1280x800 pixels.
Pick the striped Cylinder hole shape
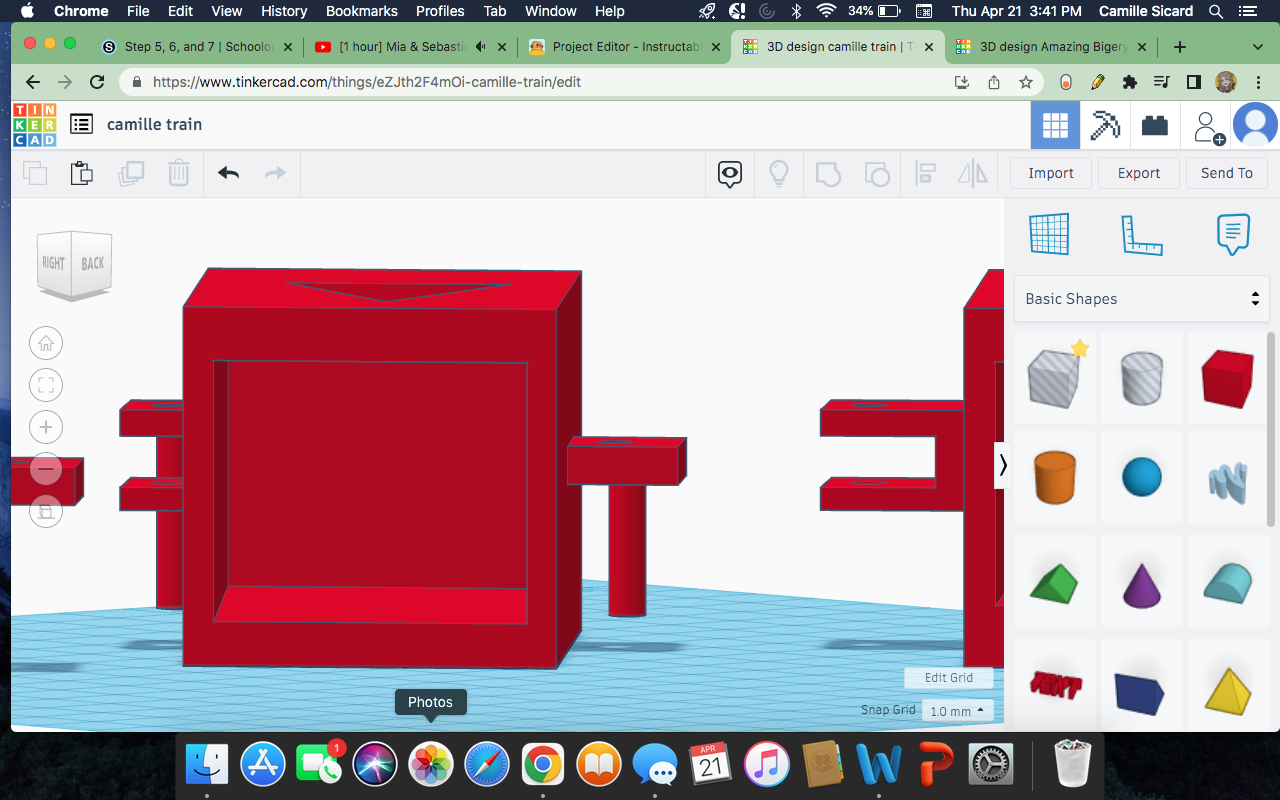[x=1142, y=377]
